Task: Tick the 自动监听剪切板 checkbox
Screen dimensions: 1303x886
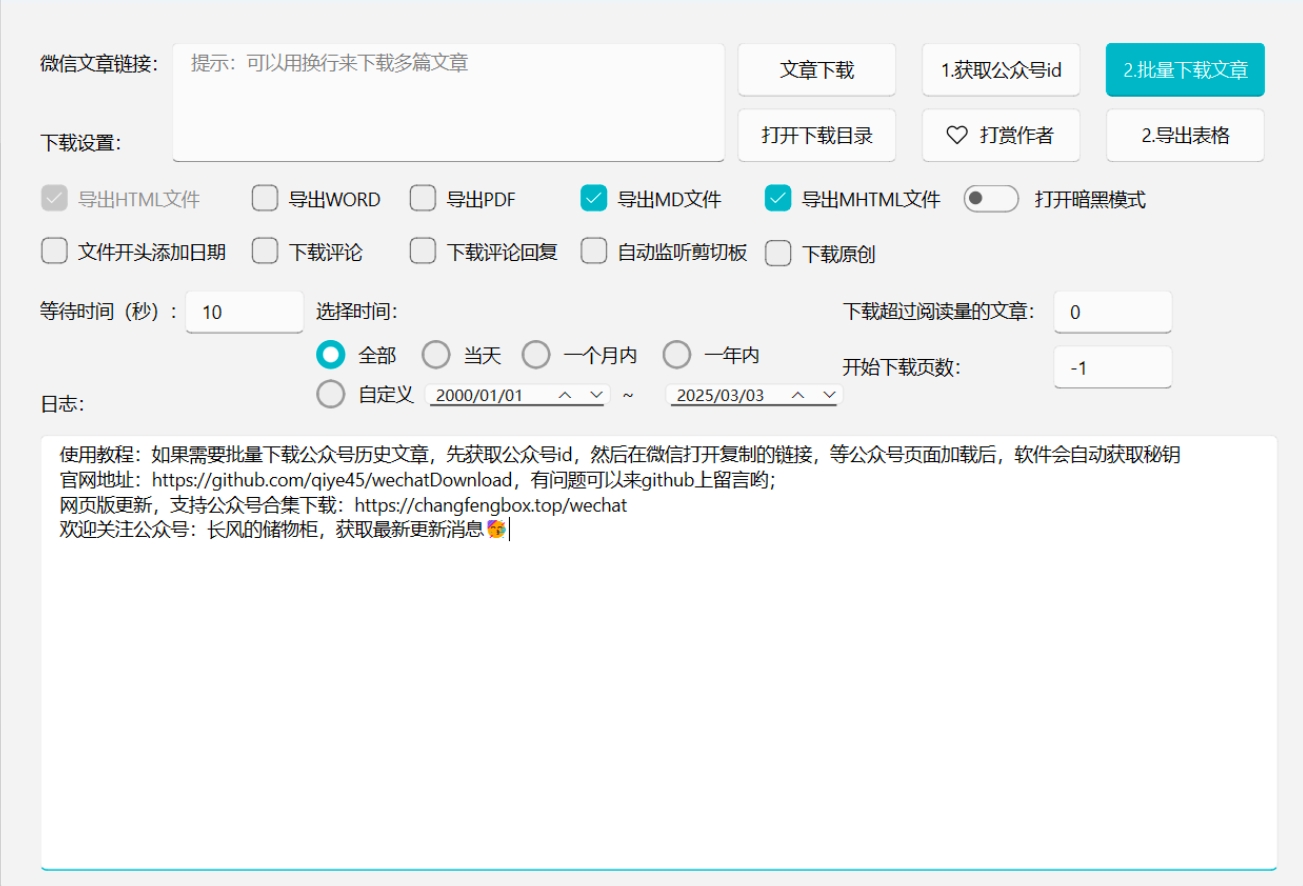Action: pos(594,252)
